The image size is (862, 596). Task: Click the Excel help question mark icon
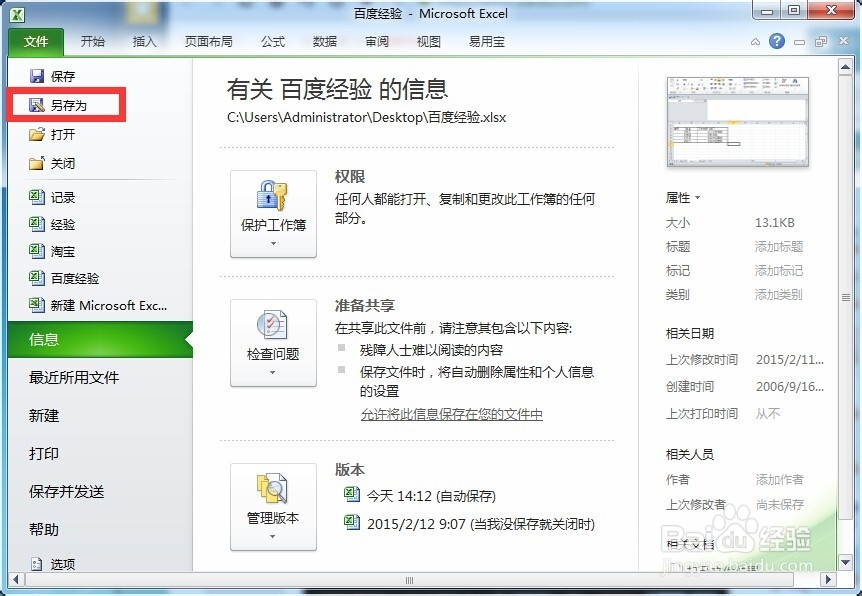(x=777, y=41)
